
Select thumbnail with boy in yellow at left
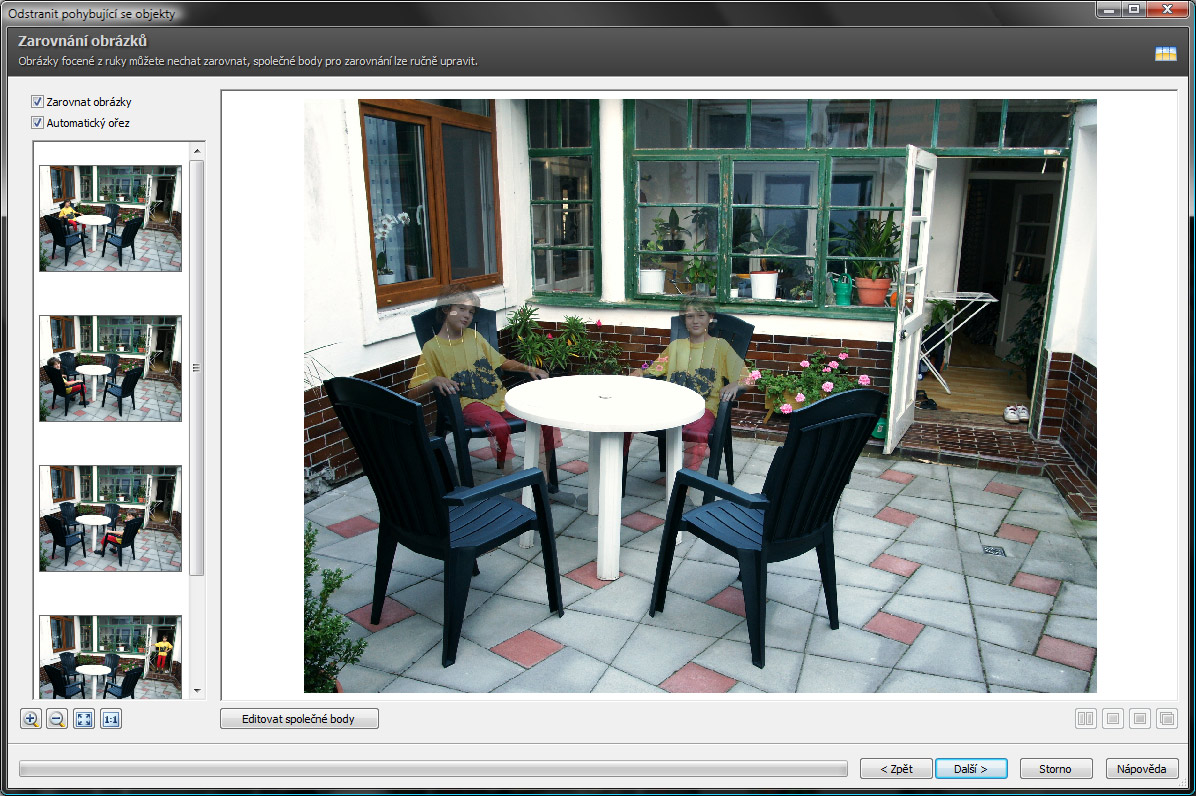pyautogui.click(x=111, y=218)
